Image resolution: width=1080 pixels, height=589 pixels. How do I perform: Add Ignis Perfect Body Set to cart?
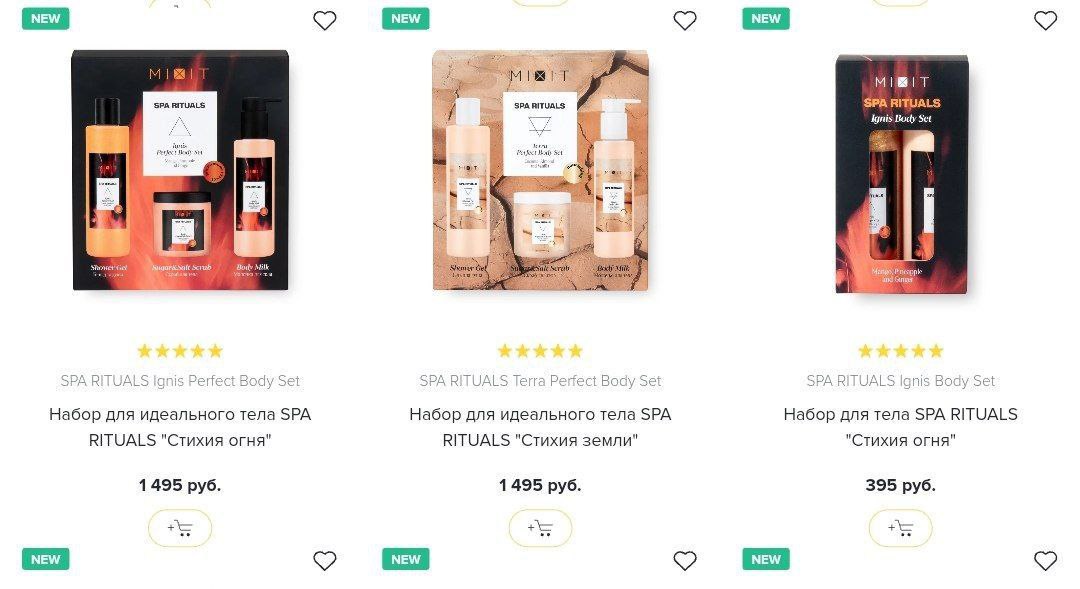pos(180,528)
